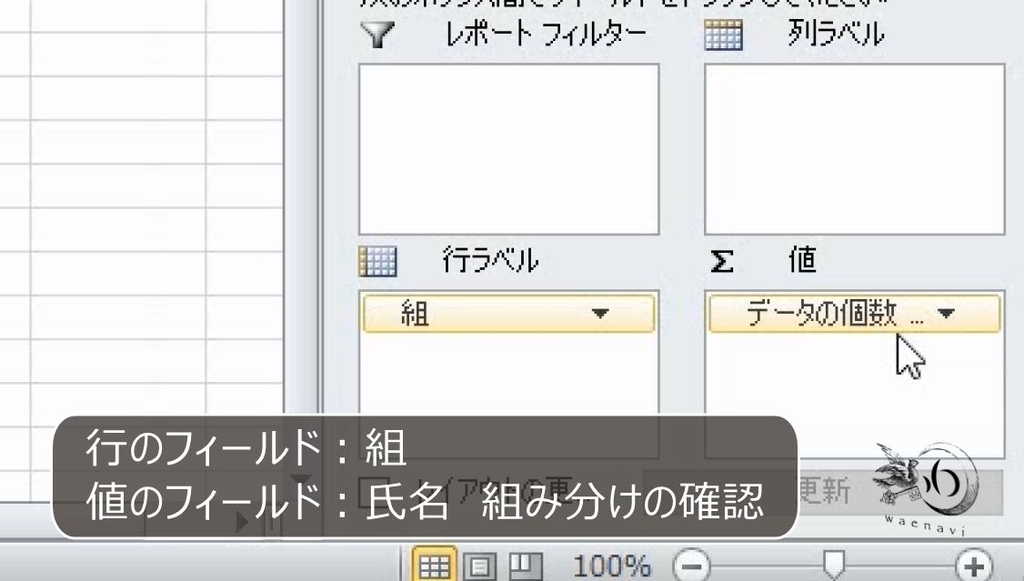Click the zoom in plus button

(974, 565)
